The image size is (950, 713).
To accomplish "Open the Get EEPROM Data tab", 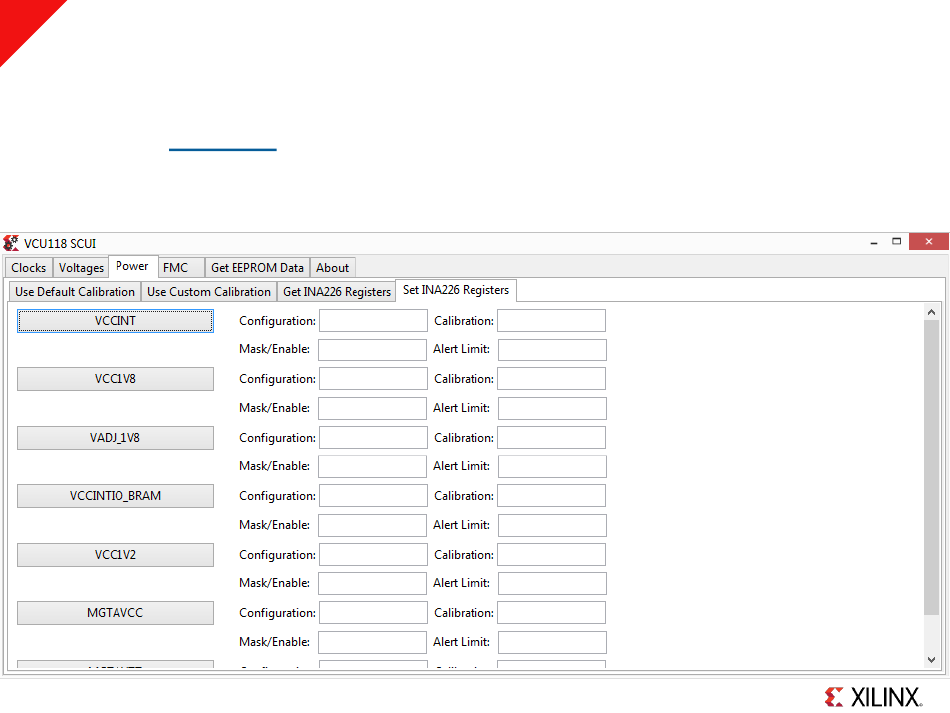I will [x=257, y=268].
